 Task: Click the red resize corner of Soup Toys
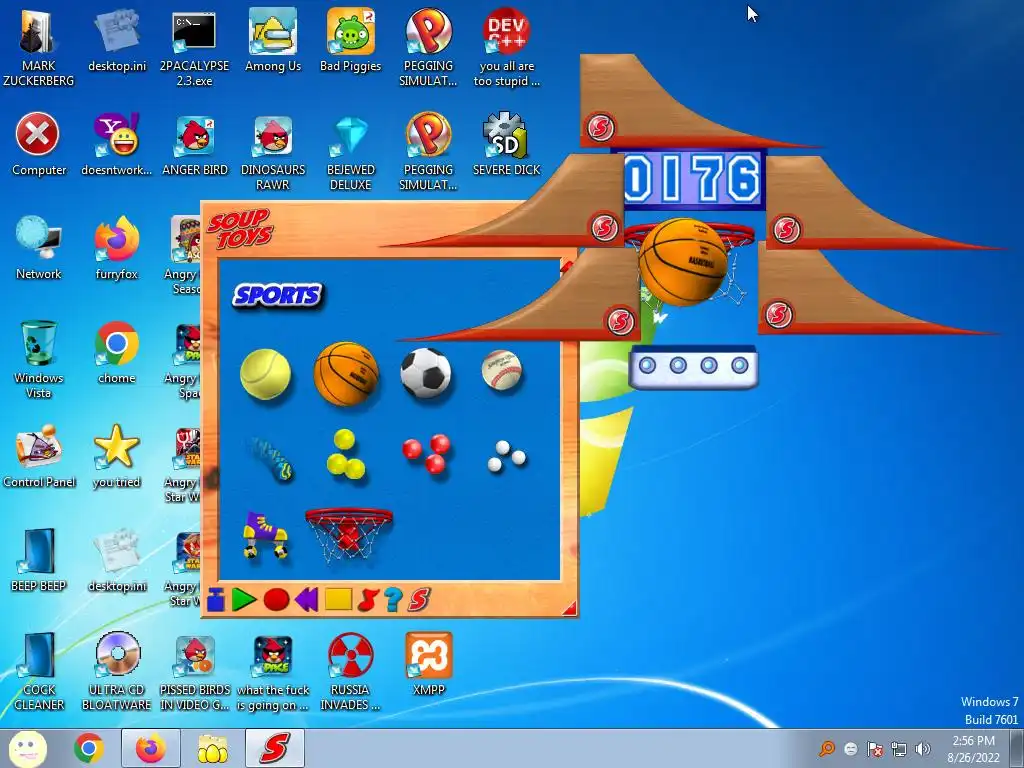point(569,609)
